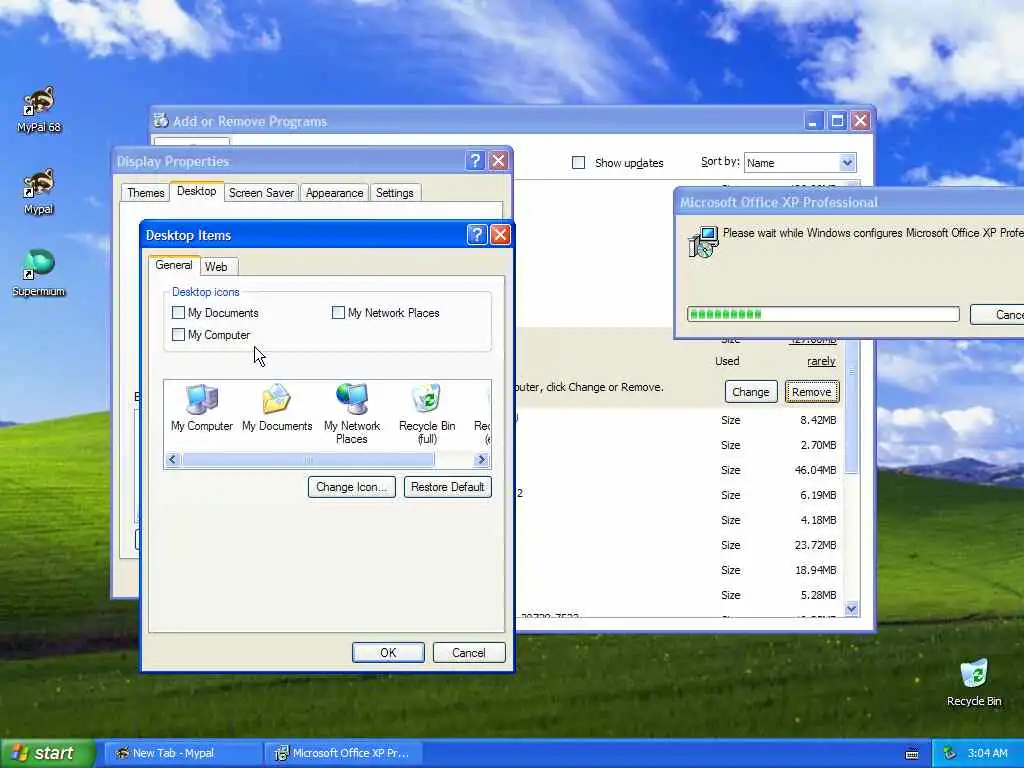Image resolution: width=1024 pixels, height=768 pixels.
Task: Click the 2.70MB size entry
Action: (x=818, y=445)
